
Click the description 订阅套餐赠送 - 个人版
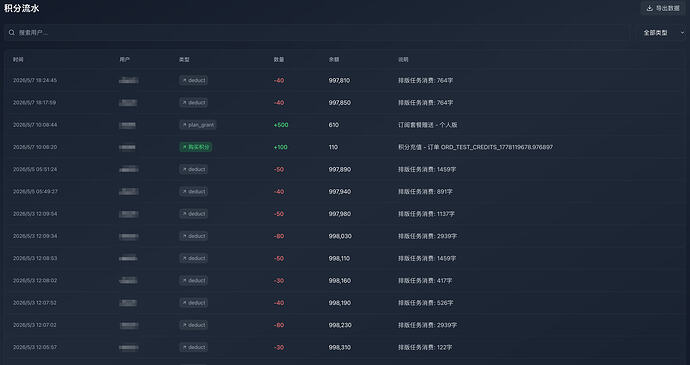coord(428,125)
